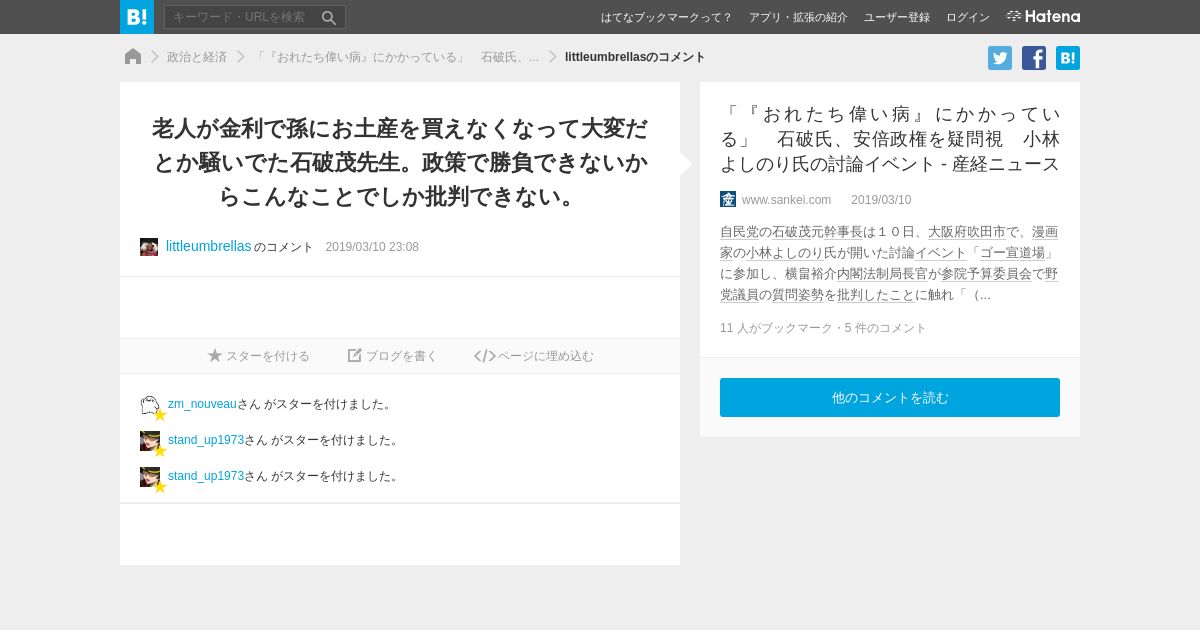
Task: Open ログイン link
Action: pyautogui.click(x=968, y=17)
